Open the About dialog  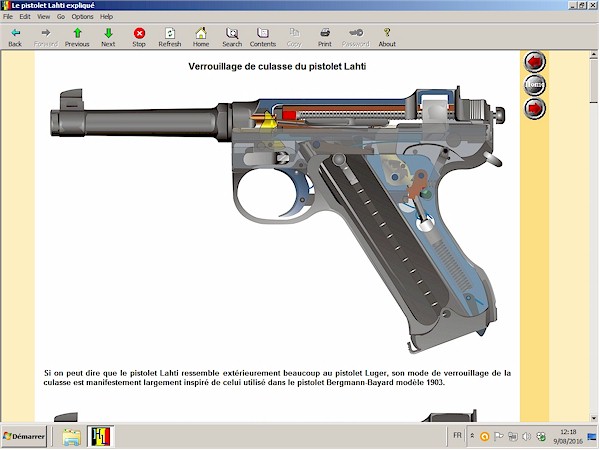(x=387, y=37)
